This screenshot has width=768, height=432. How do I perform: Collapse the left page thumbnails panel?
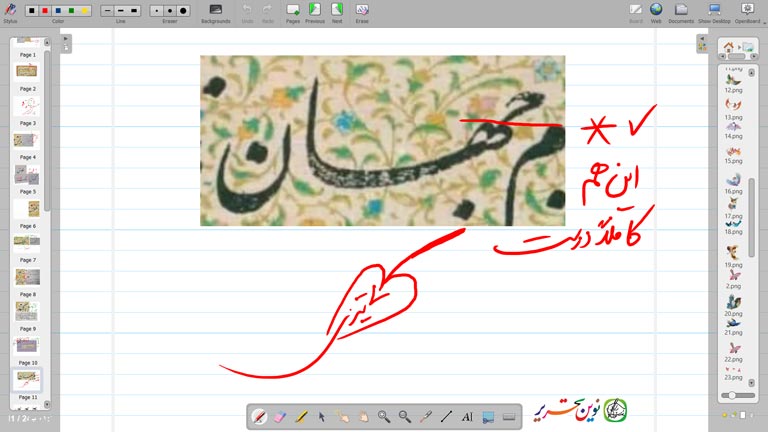65,40
